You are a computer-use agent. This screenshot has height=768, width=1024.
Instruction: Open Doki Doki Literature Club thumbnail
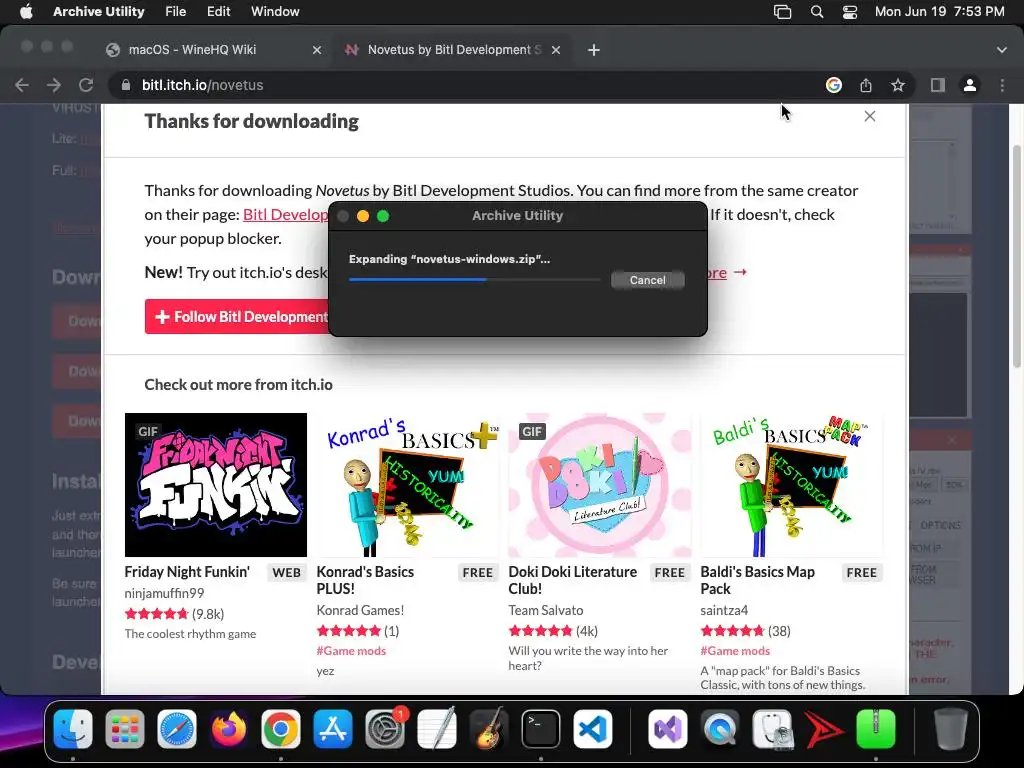(600, 485)
